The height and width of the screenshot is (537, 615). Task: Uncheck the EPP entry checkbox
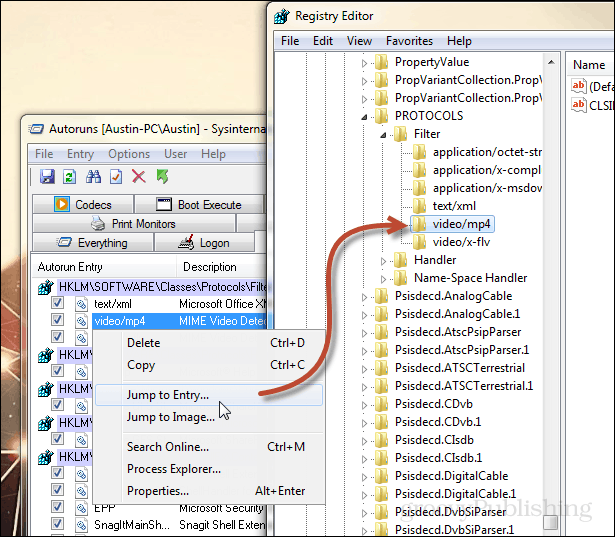pyautogui.click(x=57, y=506)
